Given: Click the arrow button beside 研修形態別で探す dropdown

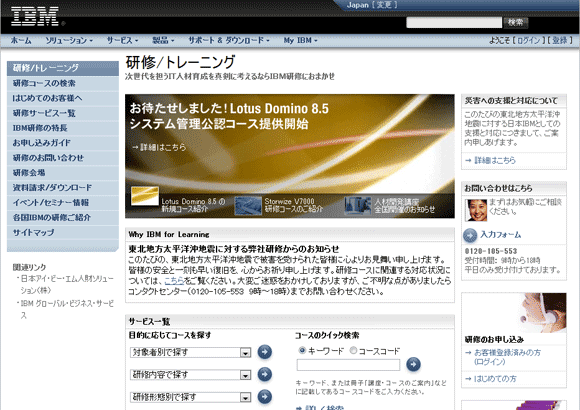Looking at the screenshot, I should [x=264, y=397].
